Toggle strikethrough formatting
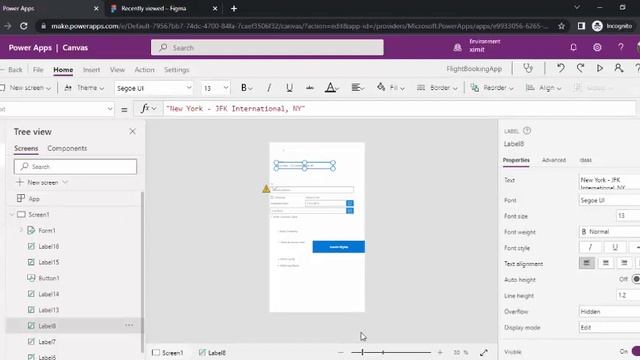Image resolution: width=640 pixels, height=360 pixels. click(x=310, y=88)
